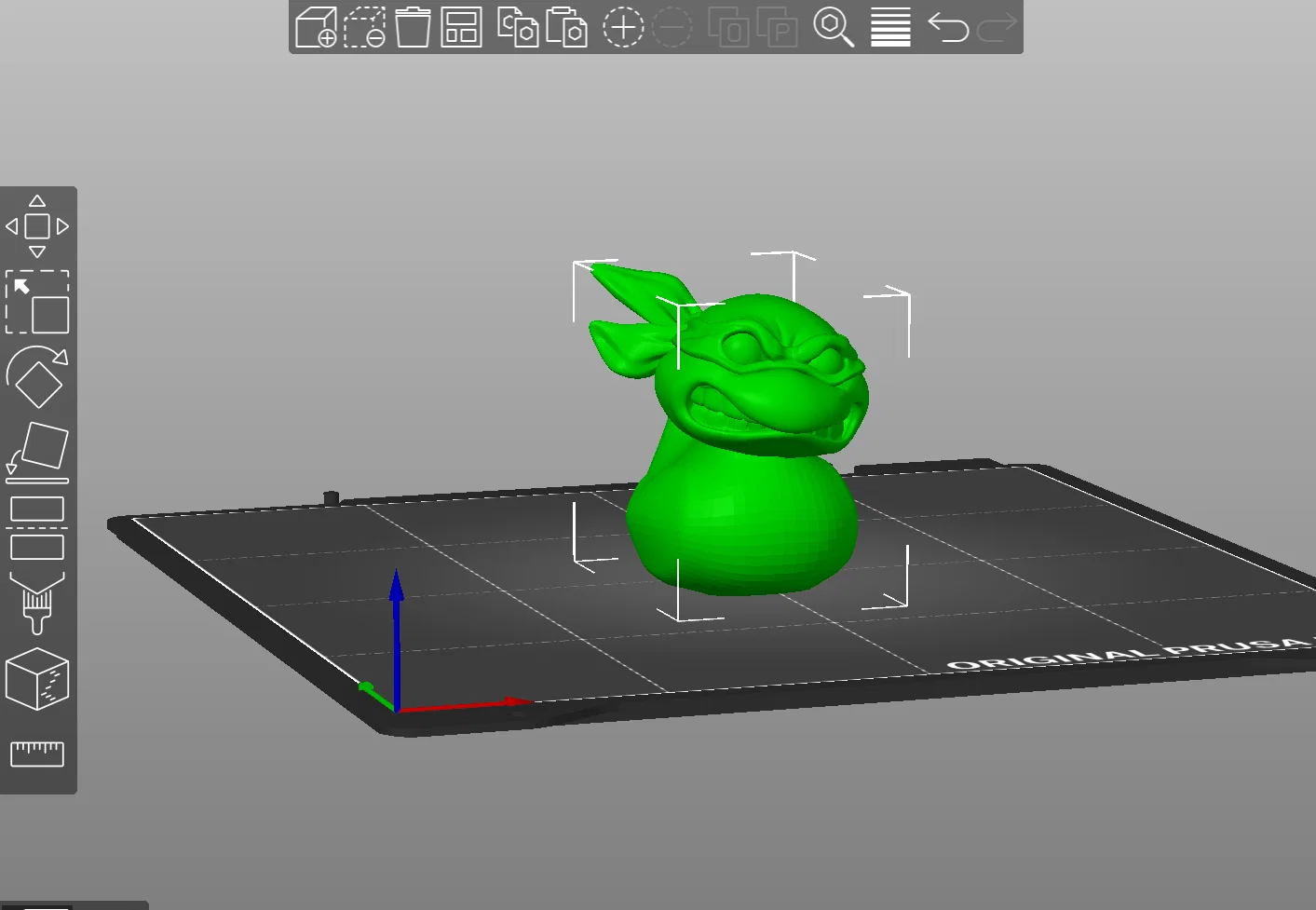Activate the Cut tool

37,528
